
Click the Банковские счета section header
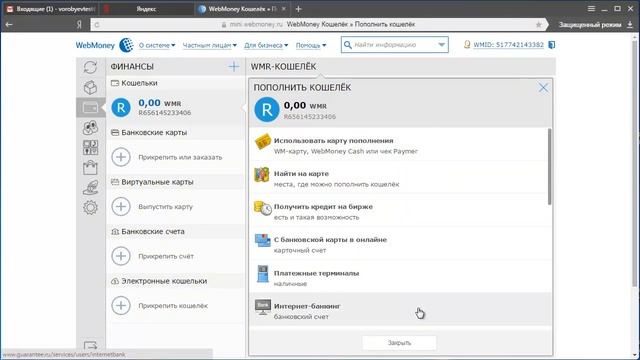(175, 231)
